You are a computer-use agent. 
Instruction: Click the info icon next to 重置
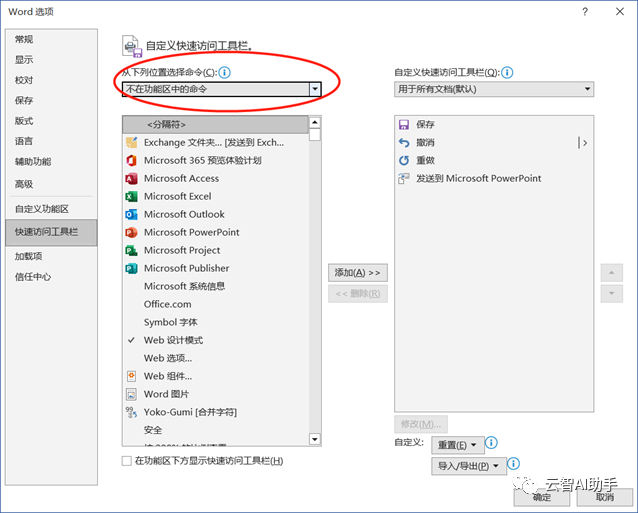point(492,442)
